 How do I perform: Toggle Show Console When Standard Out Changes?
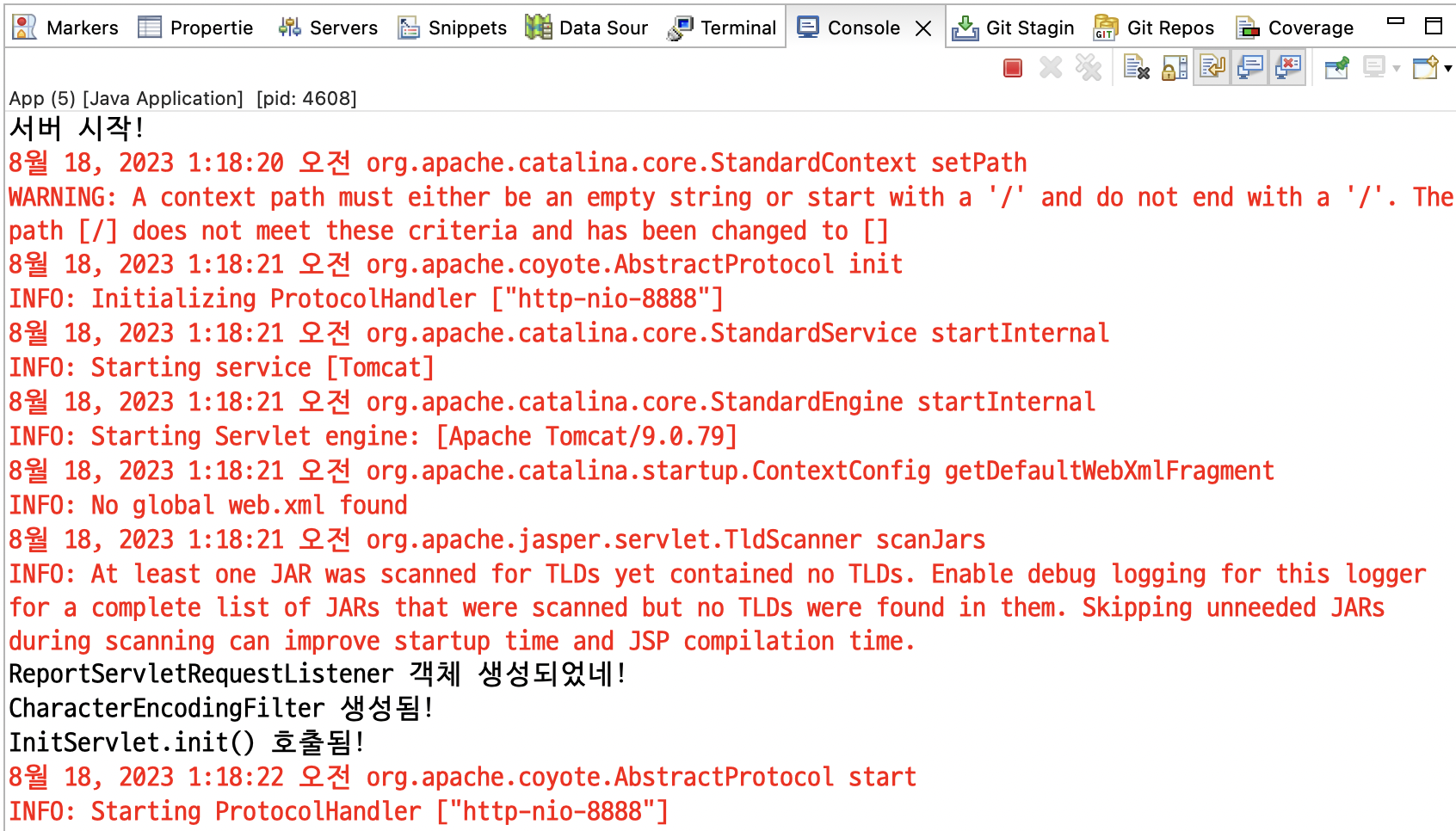1250,68
